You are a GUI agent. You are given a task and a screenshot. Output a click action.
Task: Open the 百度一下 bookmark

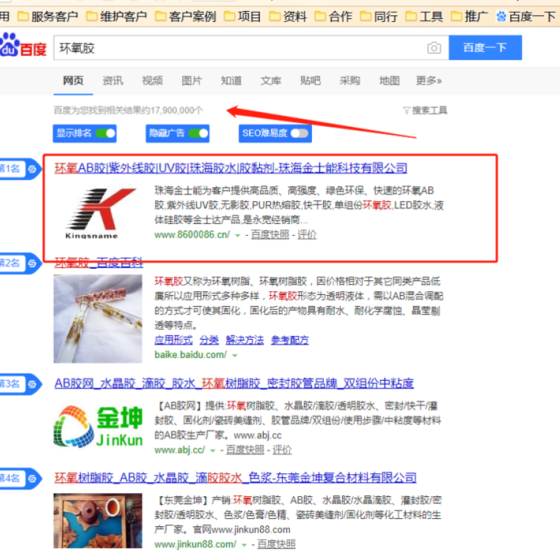click(526, 16)
